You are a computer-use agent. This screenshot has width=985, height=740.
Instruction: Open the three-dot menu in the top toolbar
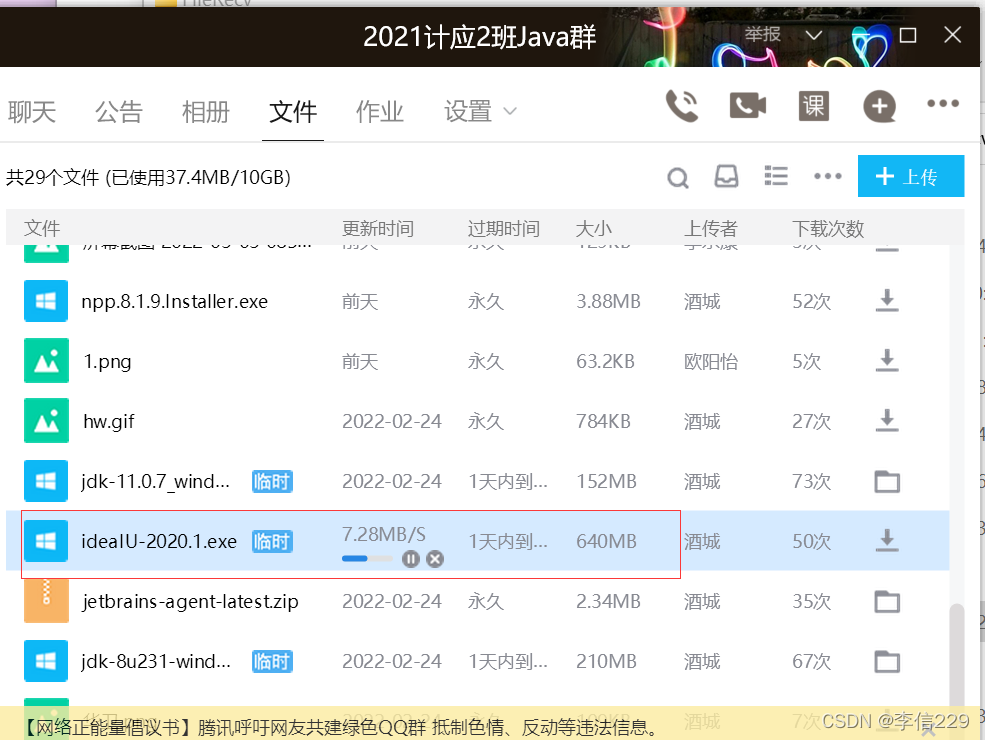(943, 104)
